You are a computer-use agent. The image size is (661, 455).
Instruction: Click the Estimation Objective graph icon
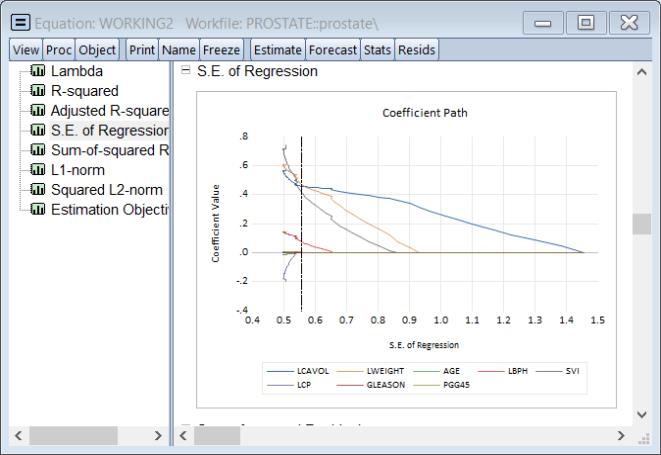pyautogui.click(x=39, y=209)
